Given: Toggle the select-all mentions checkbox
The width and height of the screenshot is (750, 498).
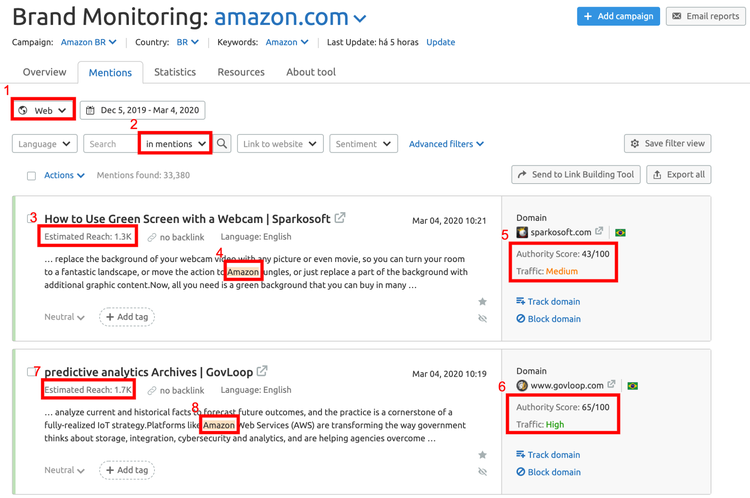Looking at the screenshot, I should click(x=32, y=176).
